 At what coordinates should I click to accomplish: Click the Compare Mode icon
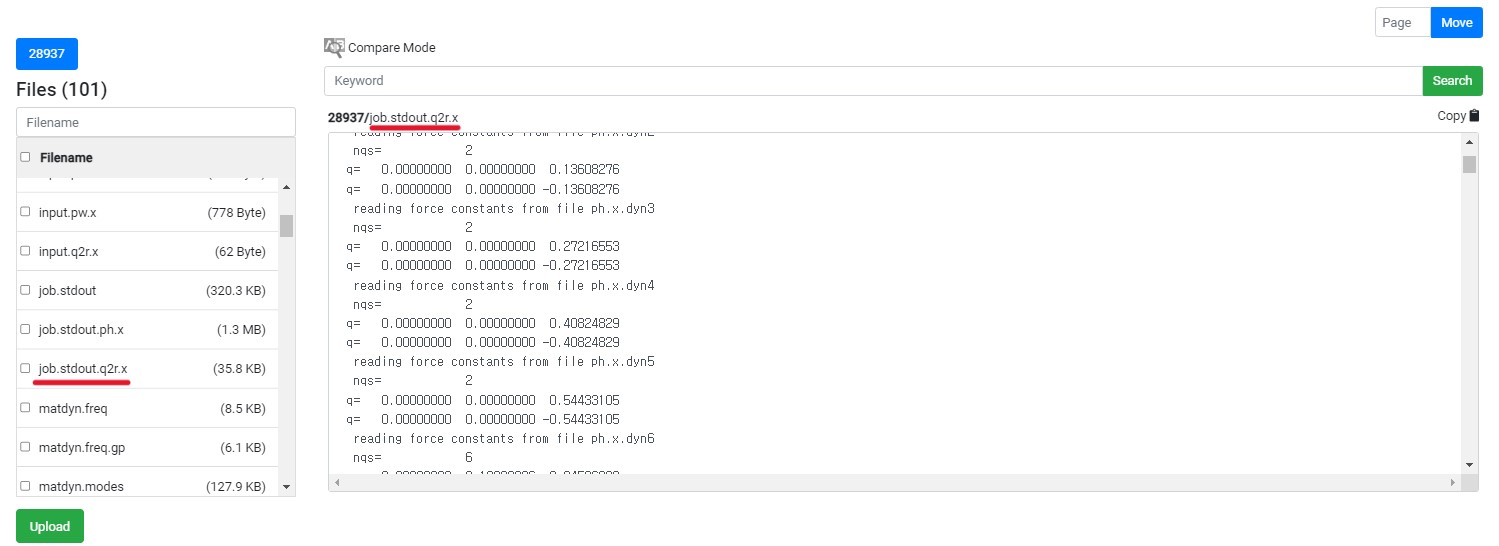334,47
